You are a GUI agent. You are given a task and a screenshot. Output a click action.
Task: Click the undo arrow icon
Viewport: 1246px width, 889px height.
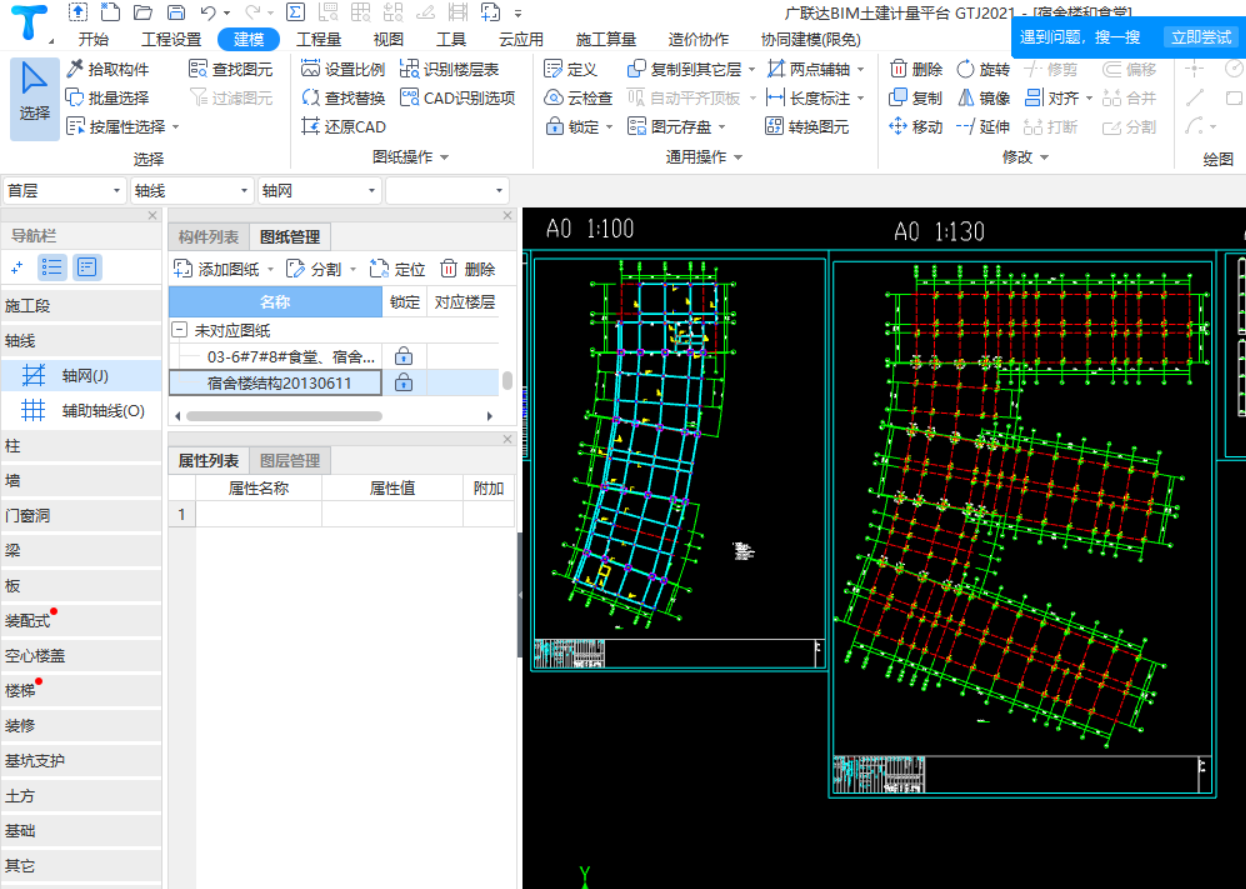tap(208, 12)
